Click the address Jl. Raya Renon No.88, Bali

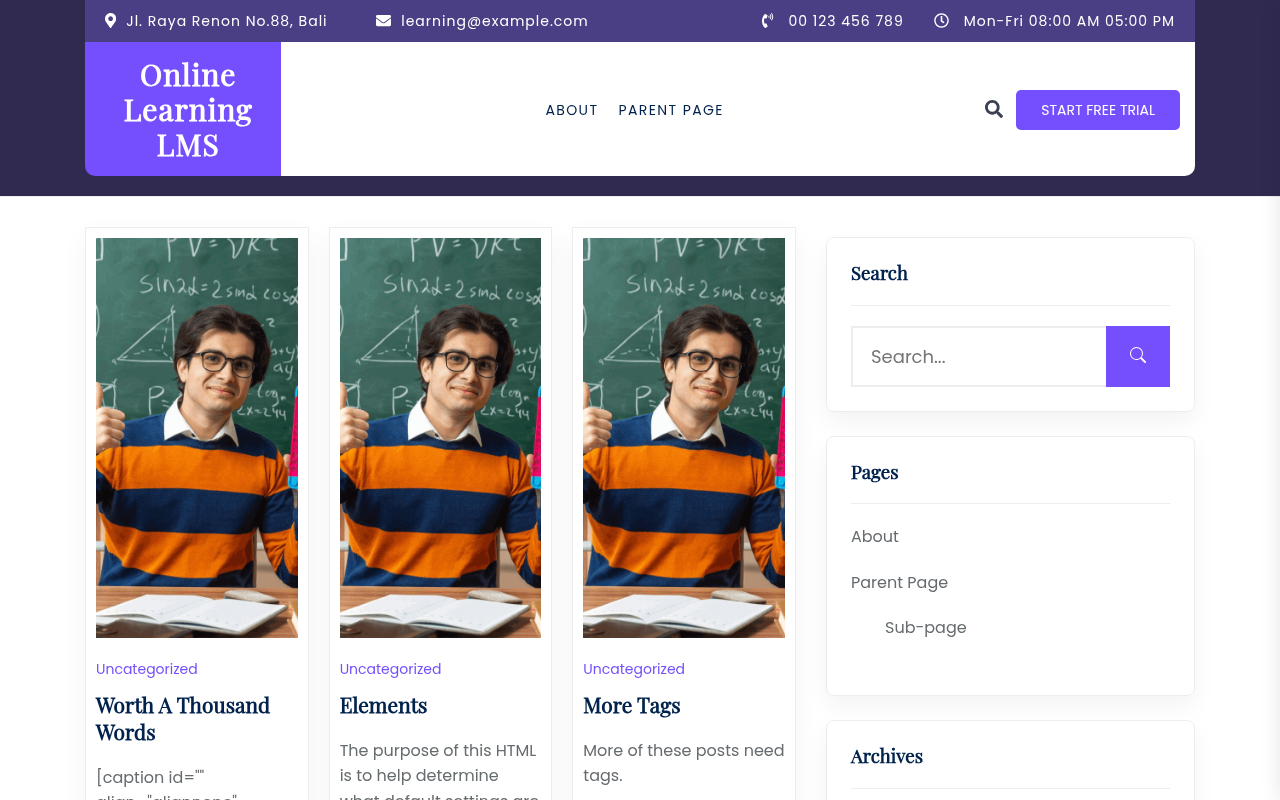click(x=227, y=21)
